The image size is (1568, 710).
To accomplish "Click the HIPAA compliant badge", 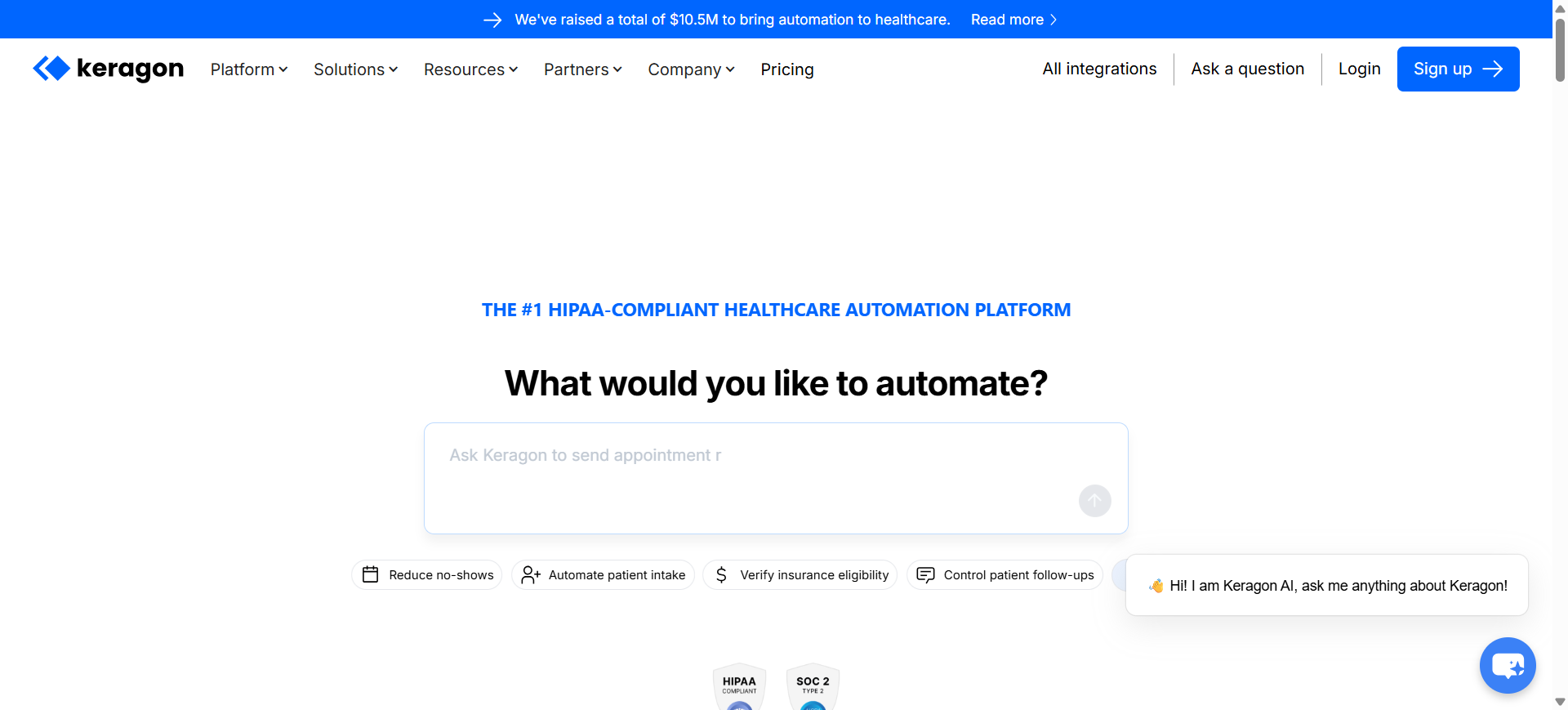I will click(739, 686).
